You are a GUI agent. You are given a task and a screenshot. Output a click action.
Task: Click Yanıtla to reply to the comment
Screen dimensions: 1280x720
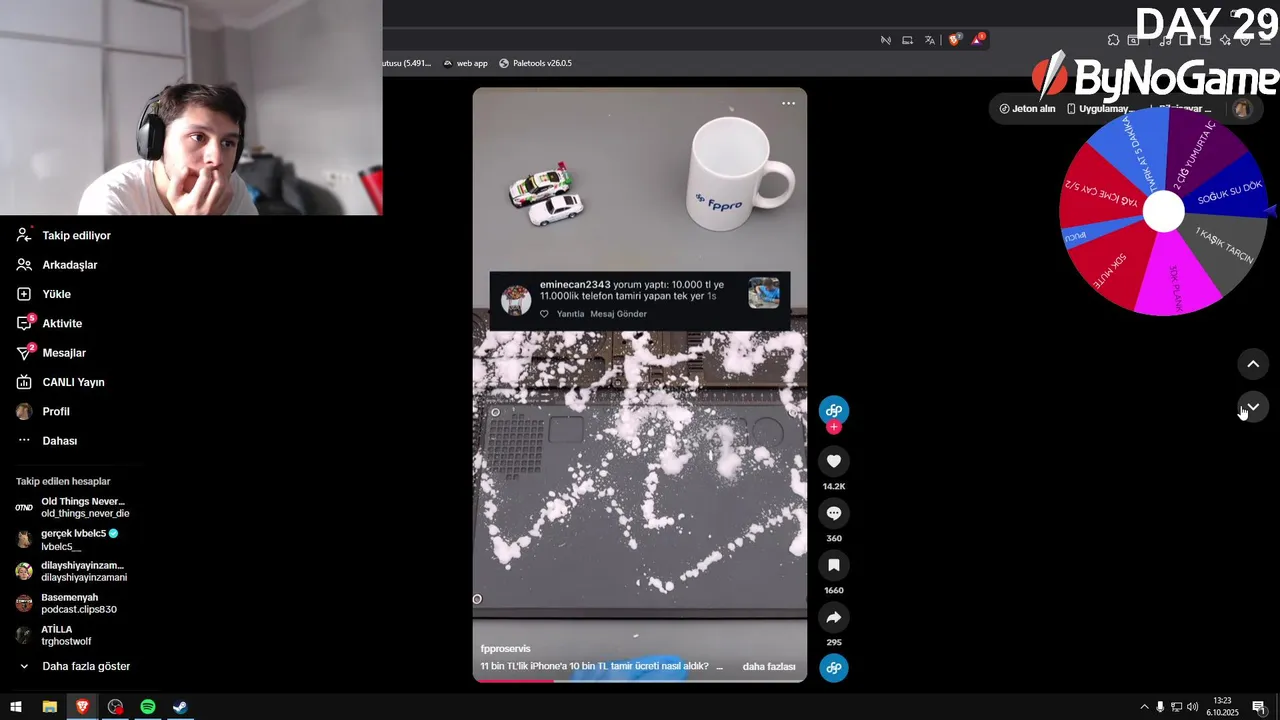(570, 314)
